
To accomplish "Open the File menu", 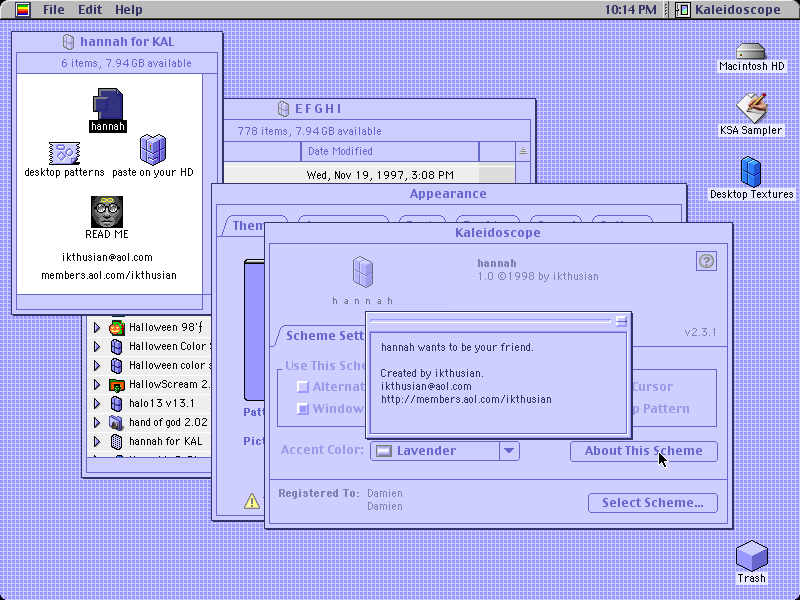I will [54, 10].
